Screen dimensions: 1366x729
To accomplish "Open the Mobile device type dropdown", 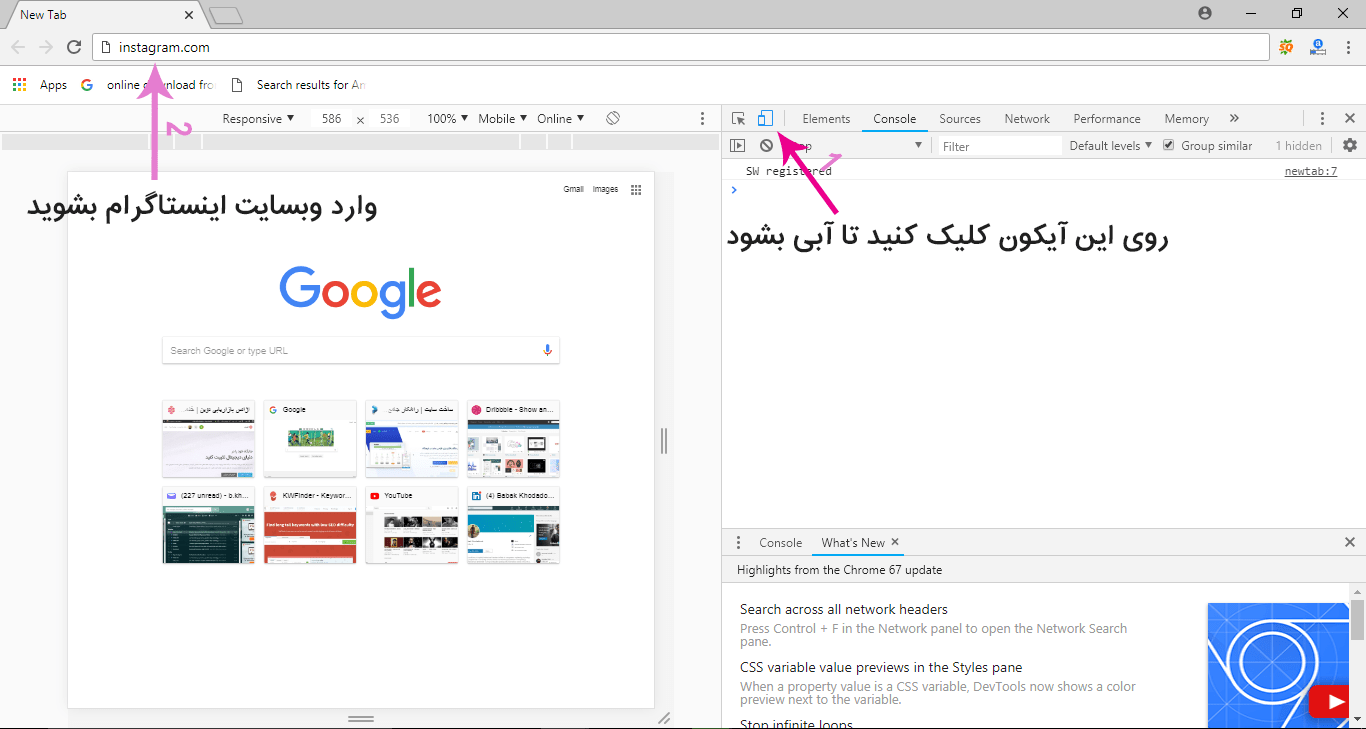I will click(503, 118).
